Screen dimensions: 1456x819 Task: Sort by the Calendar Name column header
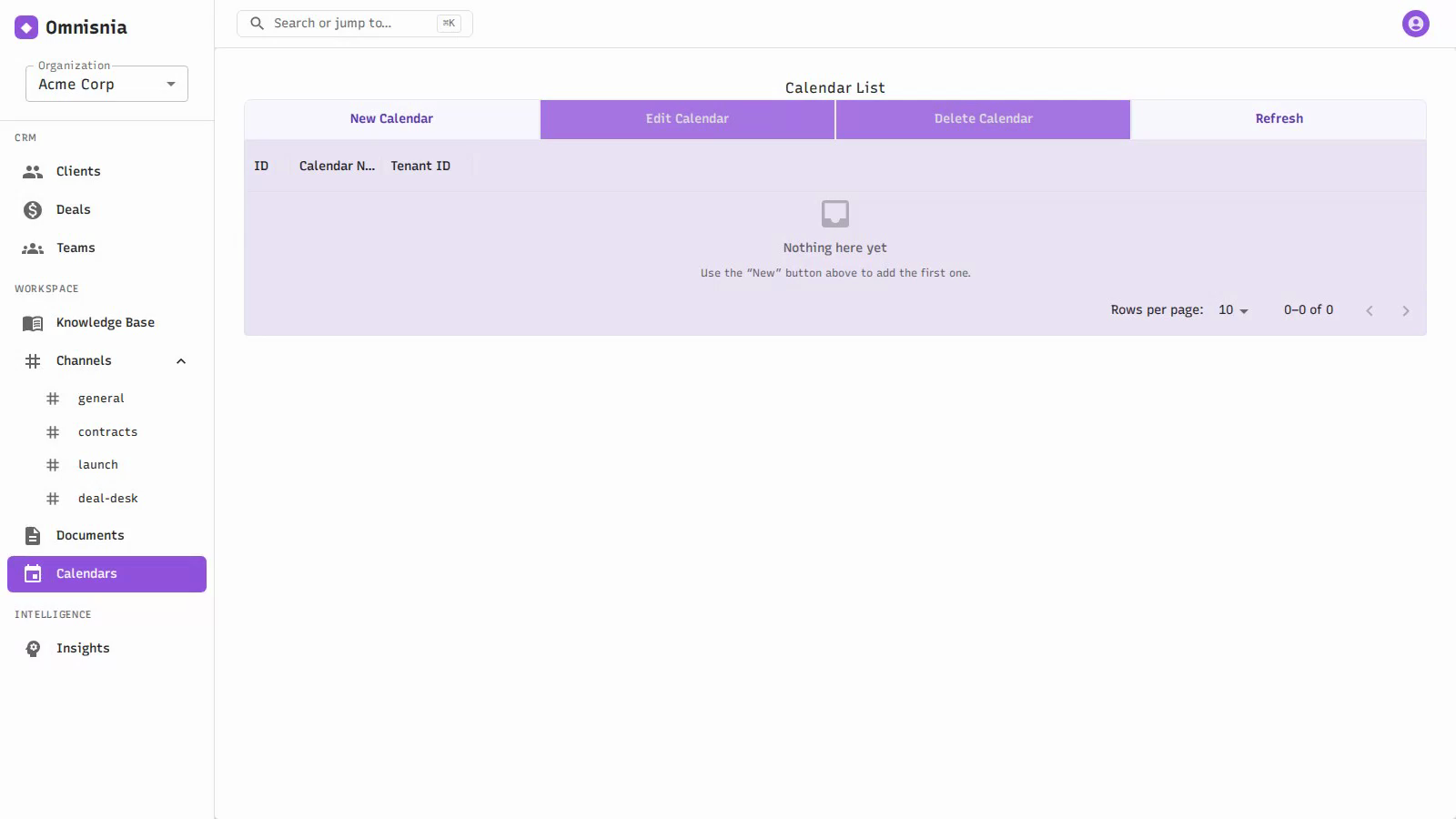(337, 166)
